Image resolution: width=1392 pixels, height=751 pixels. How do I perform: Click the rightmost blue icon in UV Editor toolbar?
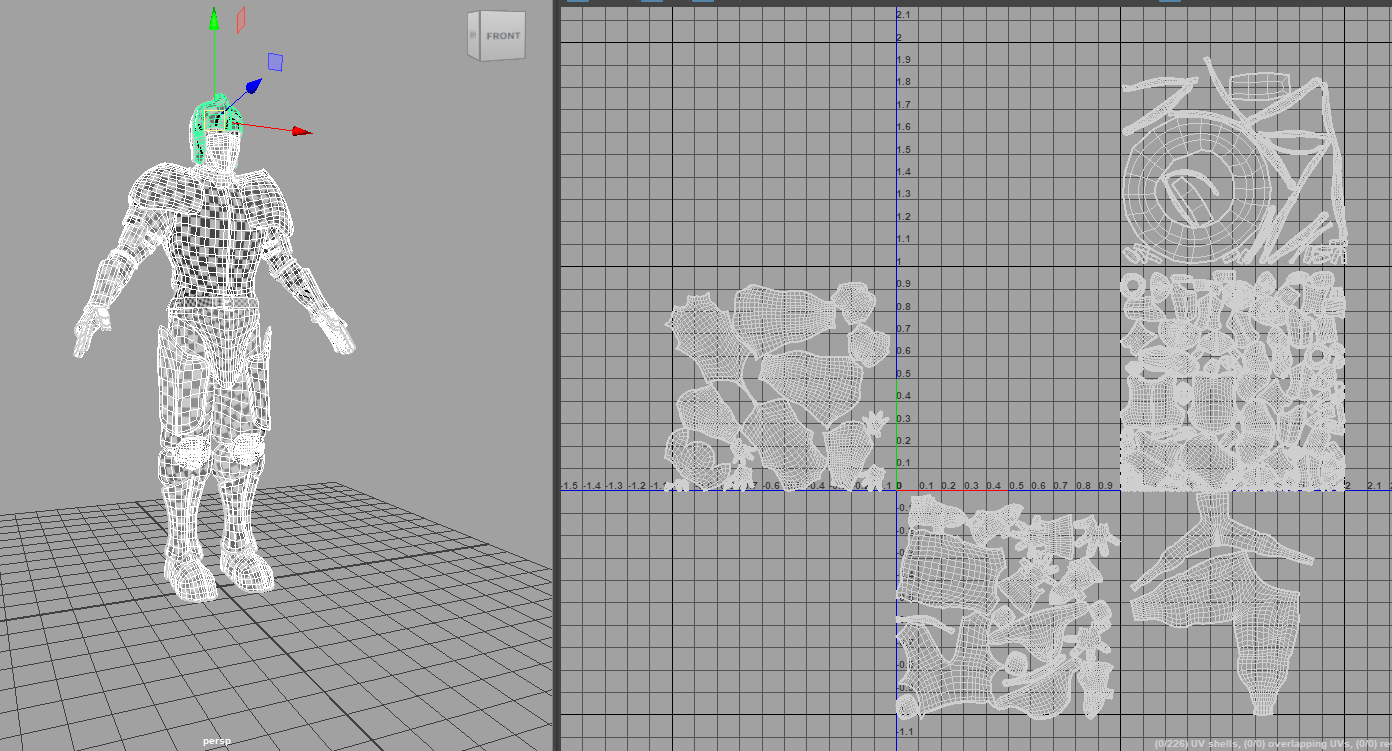pos(1170,3)
